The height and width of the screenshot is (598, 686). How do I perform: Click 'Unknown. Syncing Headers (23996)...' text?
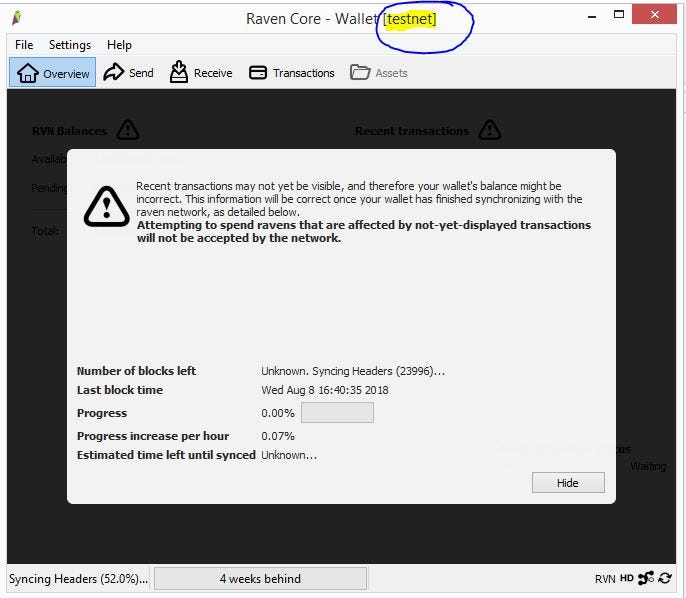coord(353,371)
